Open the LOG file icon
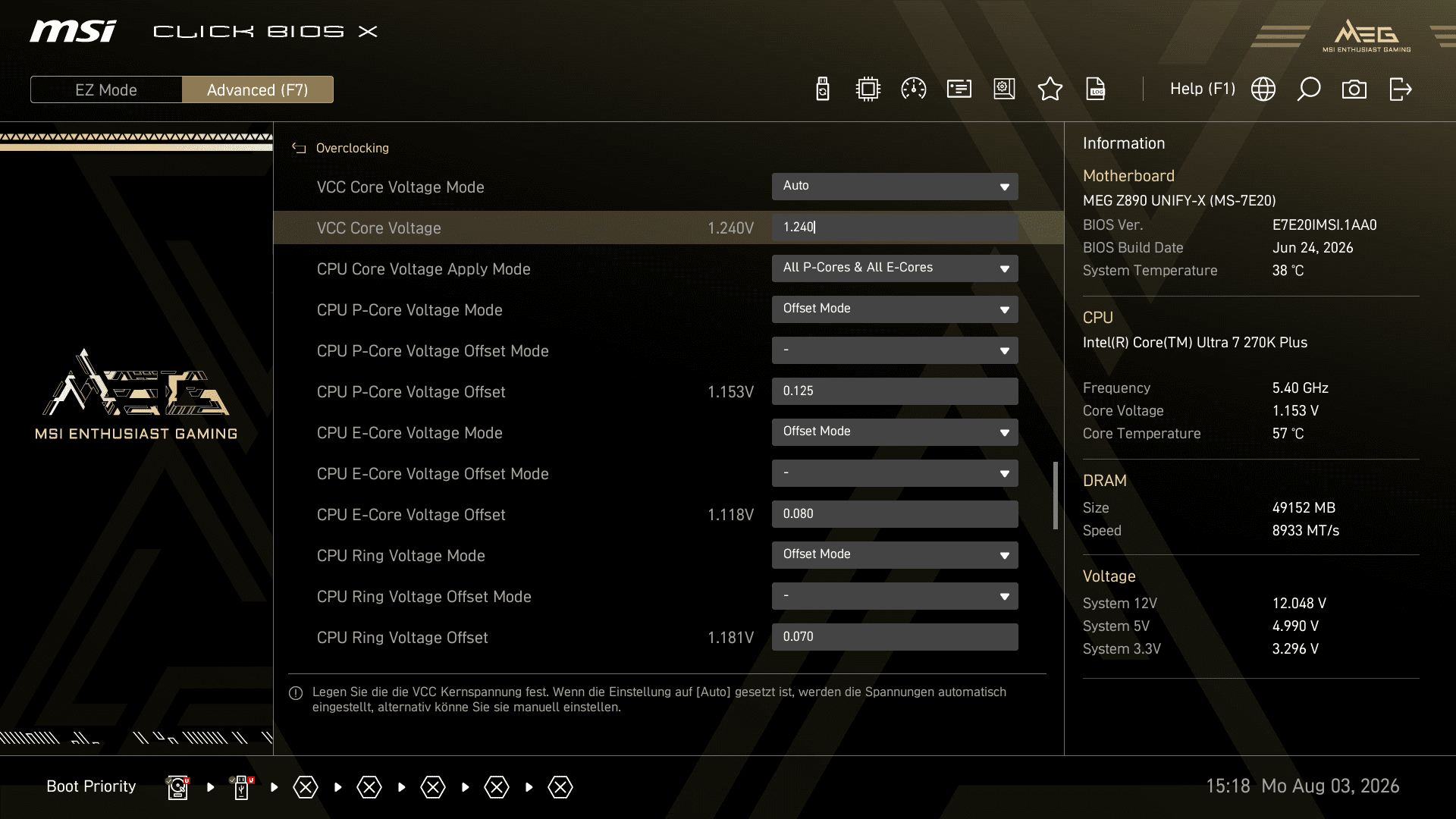Screen dimensions: 1456x819 [1096, 89]
